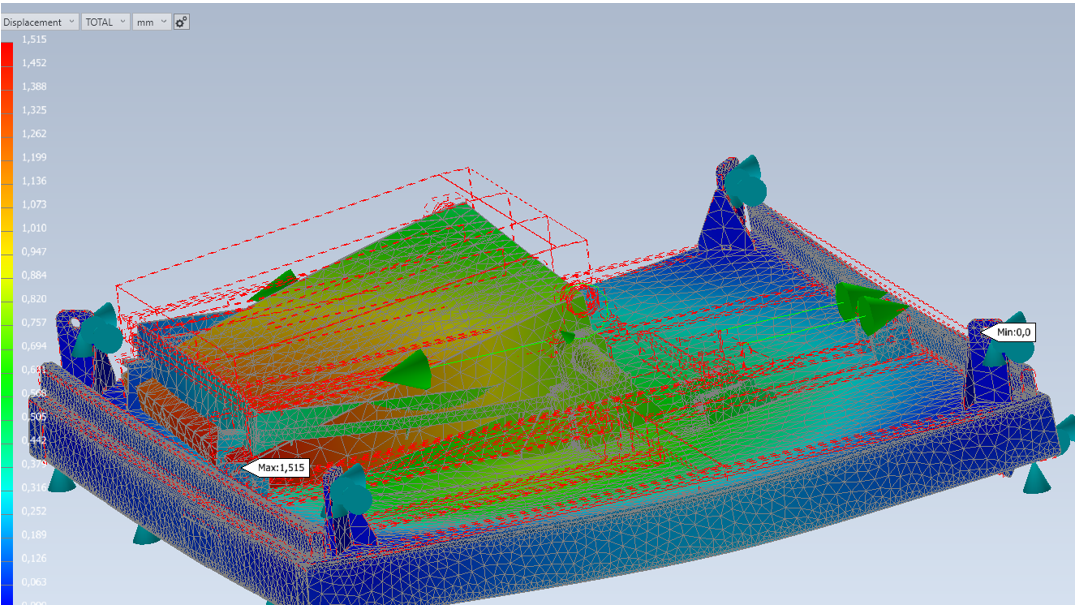The height and width of the screenshot is (606, 1083).
Task: Open the legend settings gear icon
Action: [181, 22]
